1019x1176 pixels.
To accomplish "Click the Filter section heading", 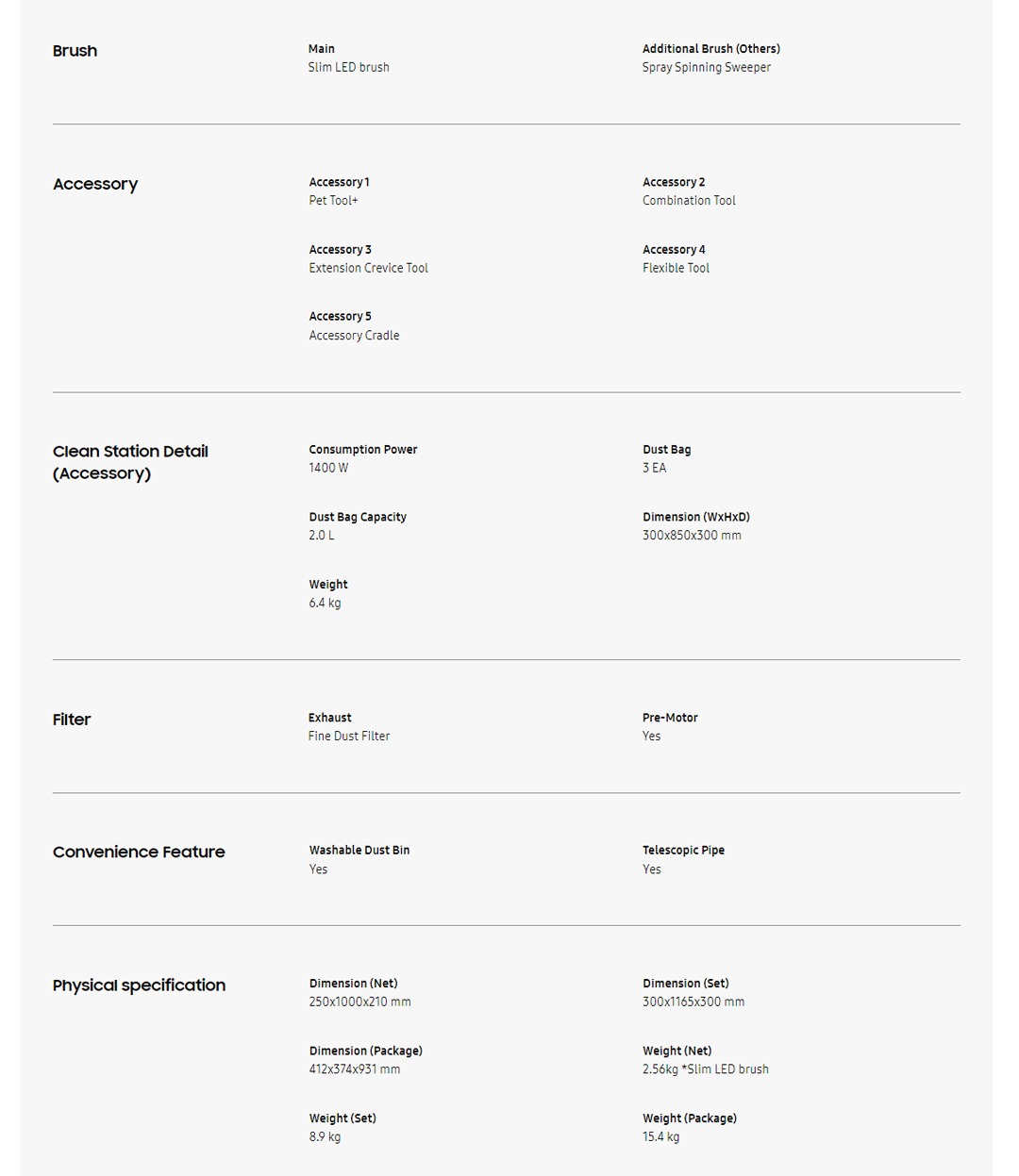I will click(72, 720).
